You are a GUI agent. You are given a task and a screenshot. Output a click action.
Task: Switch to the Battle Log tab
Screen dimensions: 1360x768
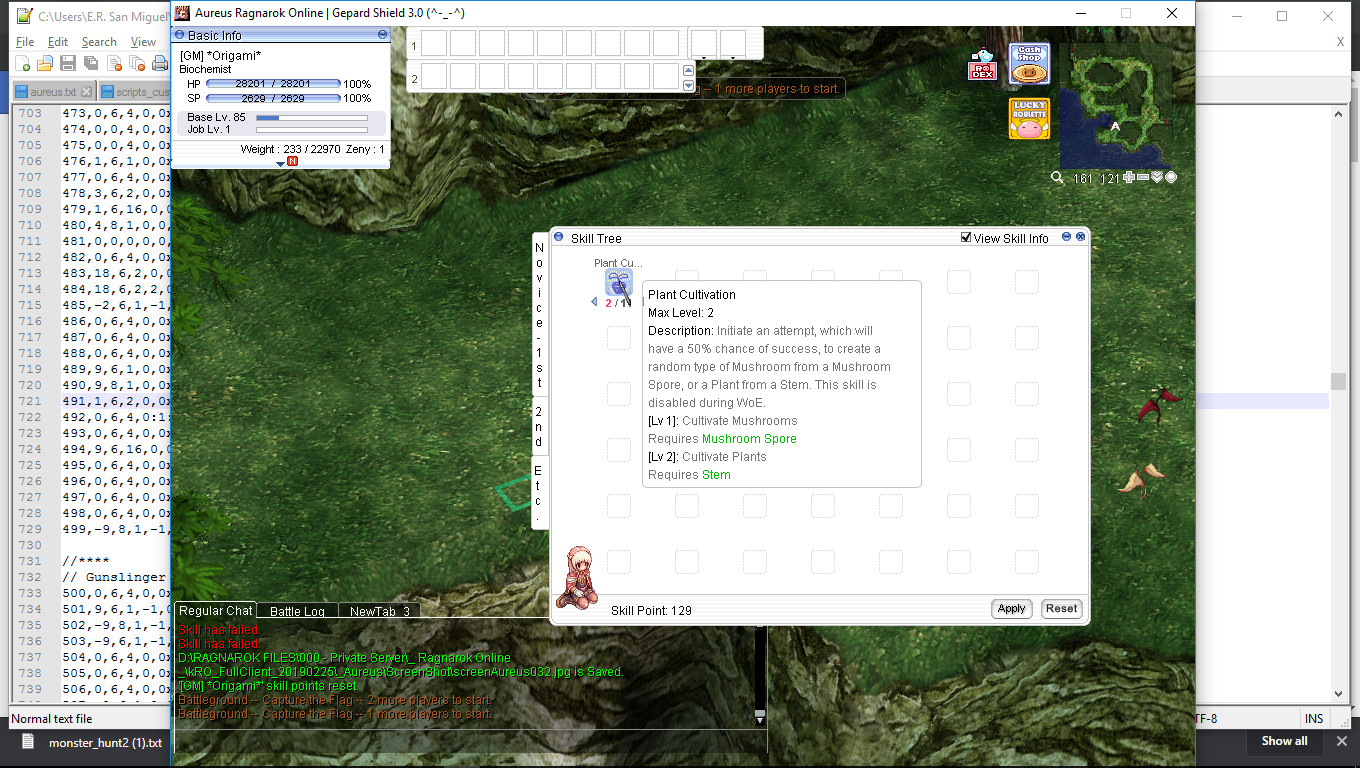coord(297,611)
